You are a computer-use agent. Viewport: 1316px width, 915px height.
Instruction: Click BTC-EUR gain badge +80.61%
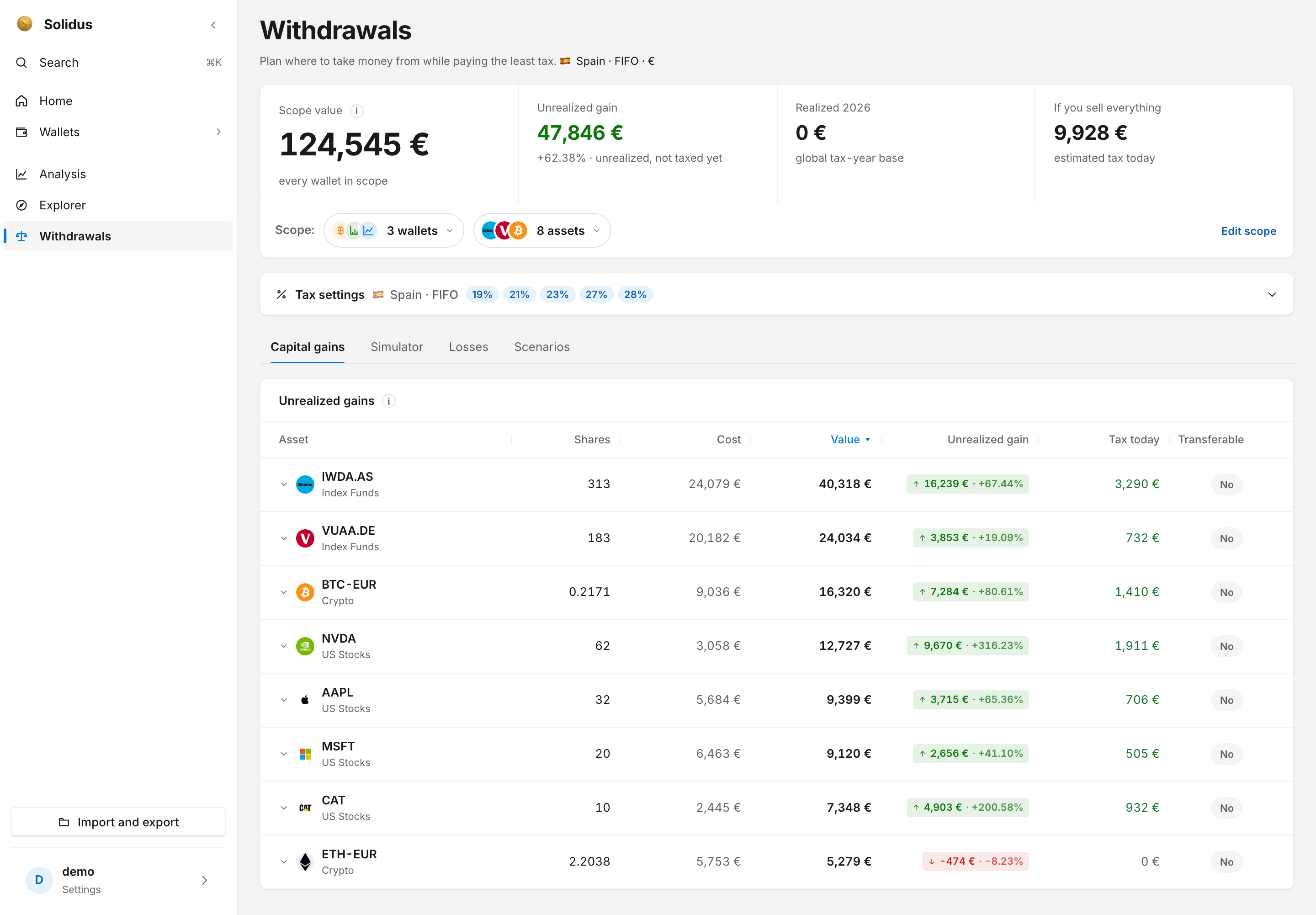click(971, 592)
